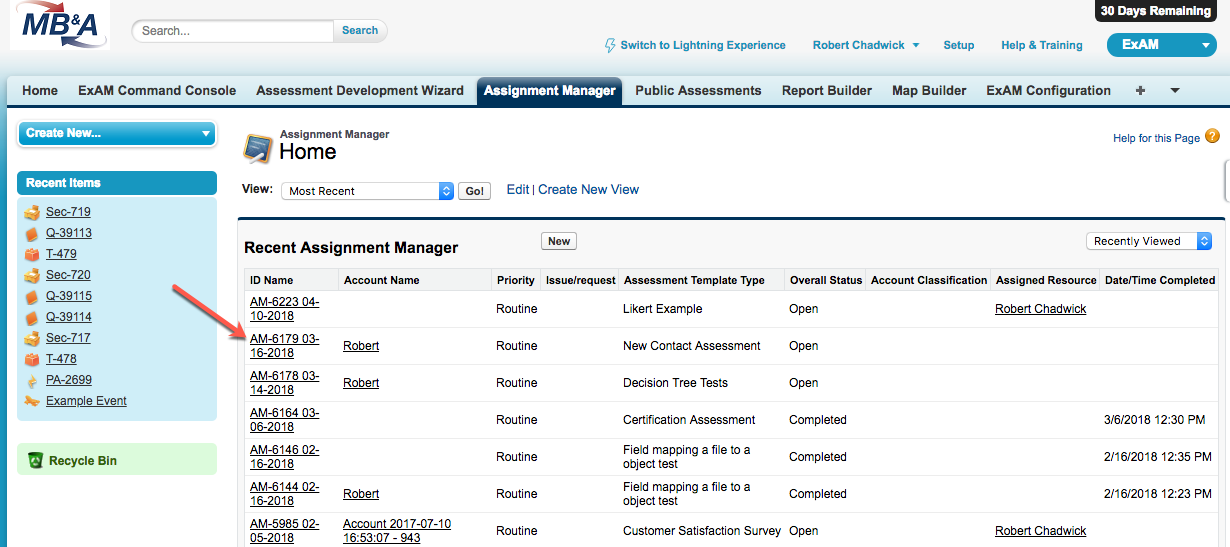1230x547 pixels.
Task: Click the Assessment Template Type column header
Action: pyautogui.click(x=694, y=280)
